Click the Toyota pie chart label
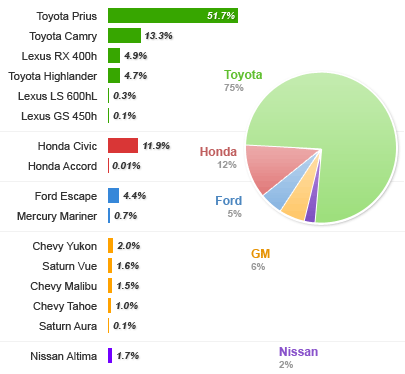This screenshot has height=374, width=405. pos(243,75)
